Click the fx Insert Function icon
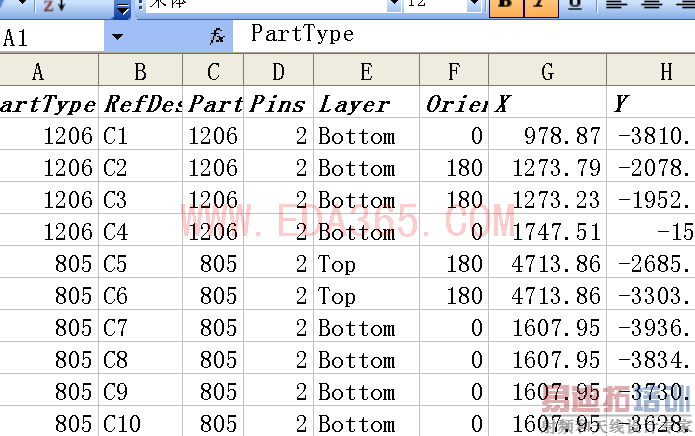This screenshot has width=695, height=436. 217,36
